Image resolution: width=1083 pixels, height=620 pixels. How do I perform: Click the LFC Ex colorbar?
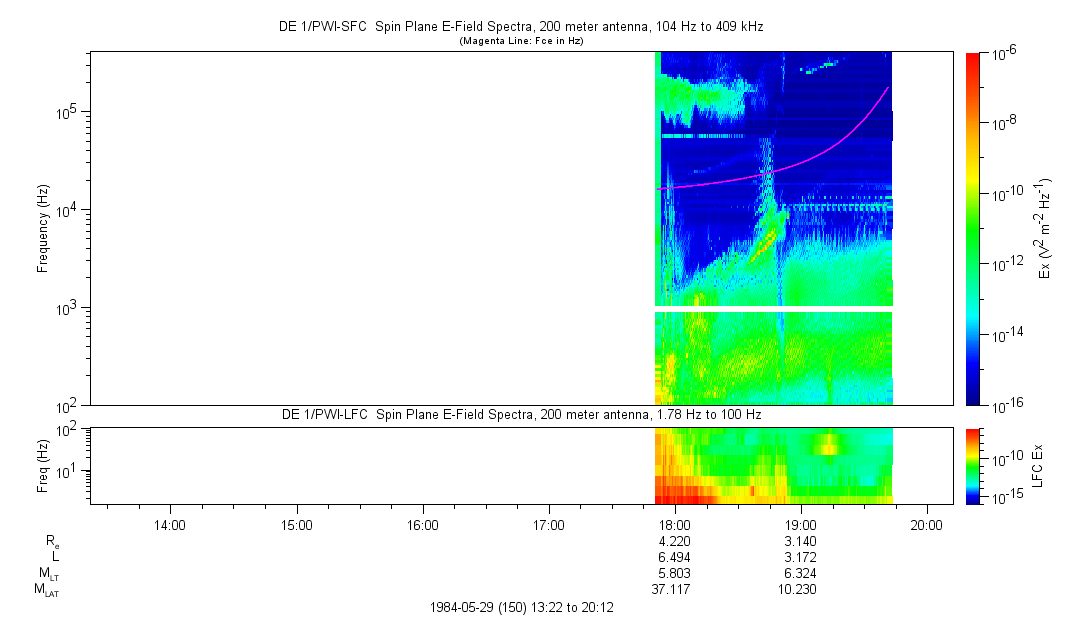coord(973,465)
